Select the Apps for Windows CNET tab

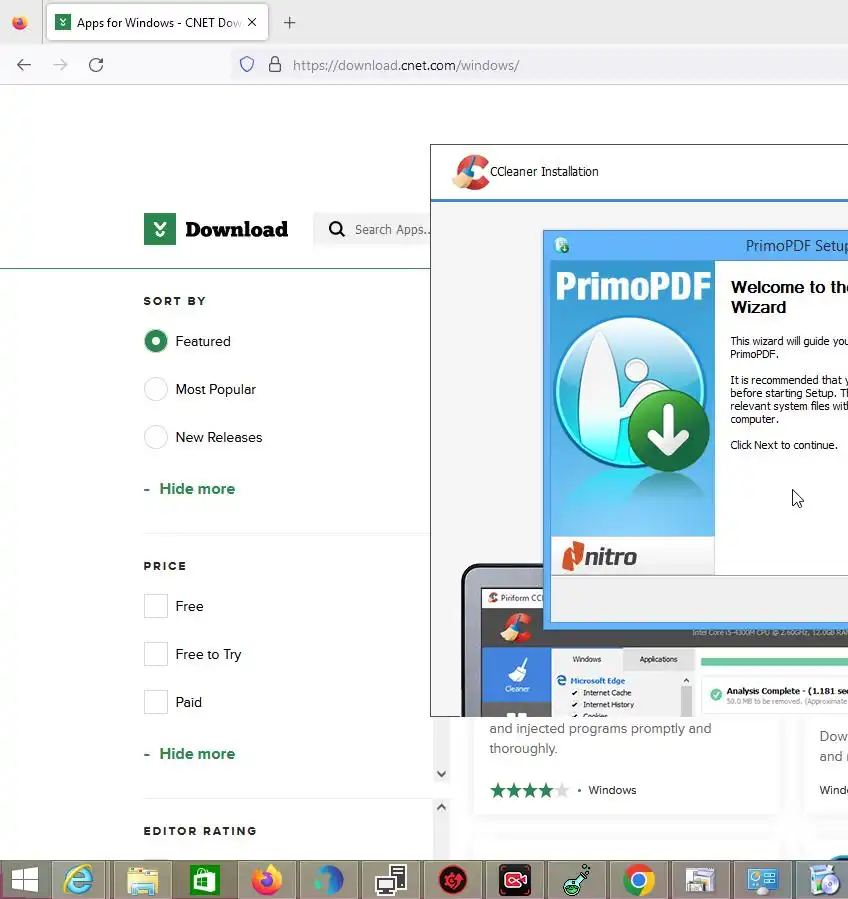(x=157, y=22)
